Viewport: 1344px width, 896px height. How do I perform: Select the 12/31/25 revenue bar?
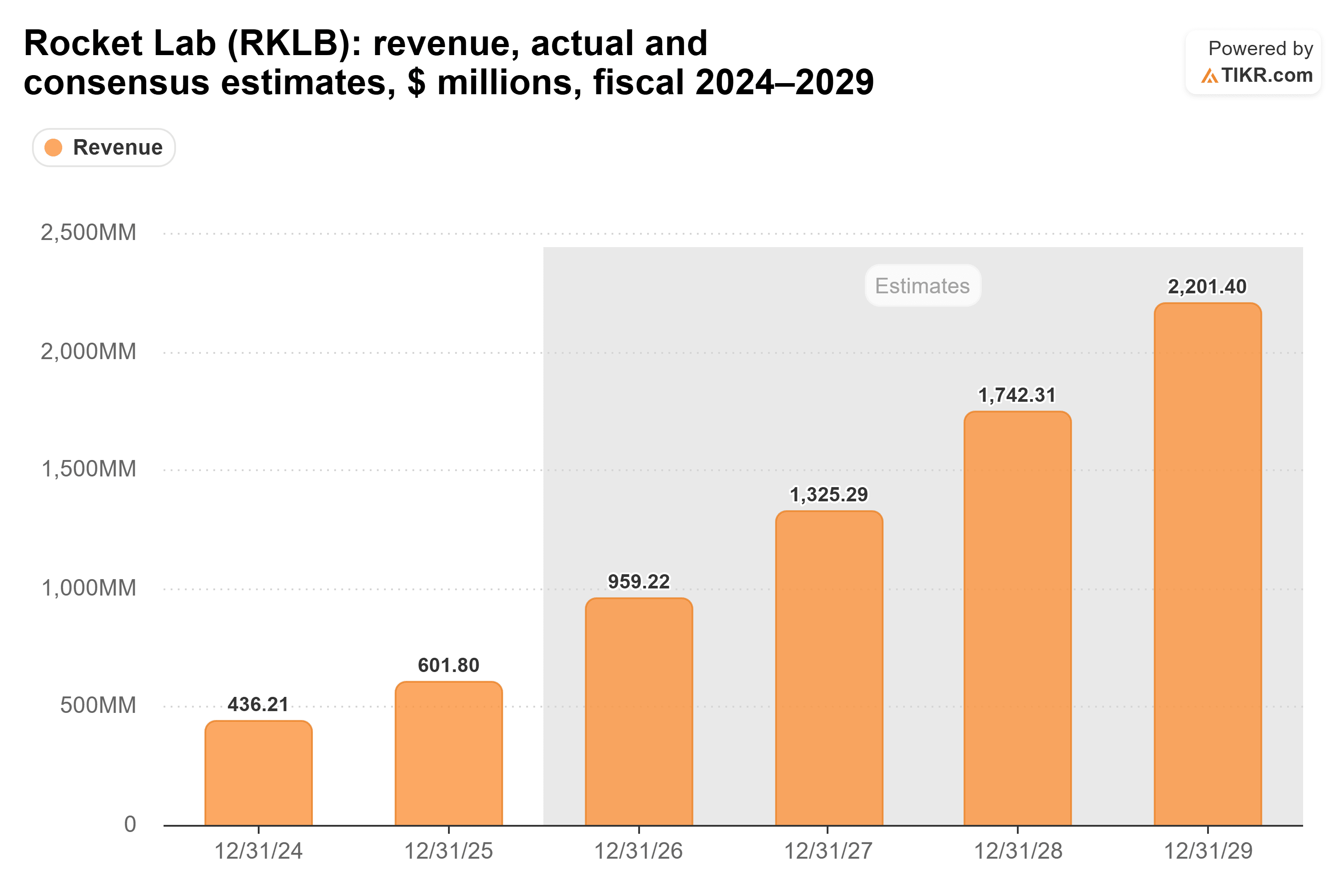[x=449, y=754]
